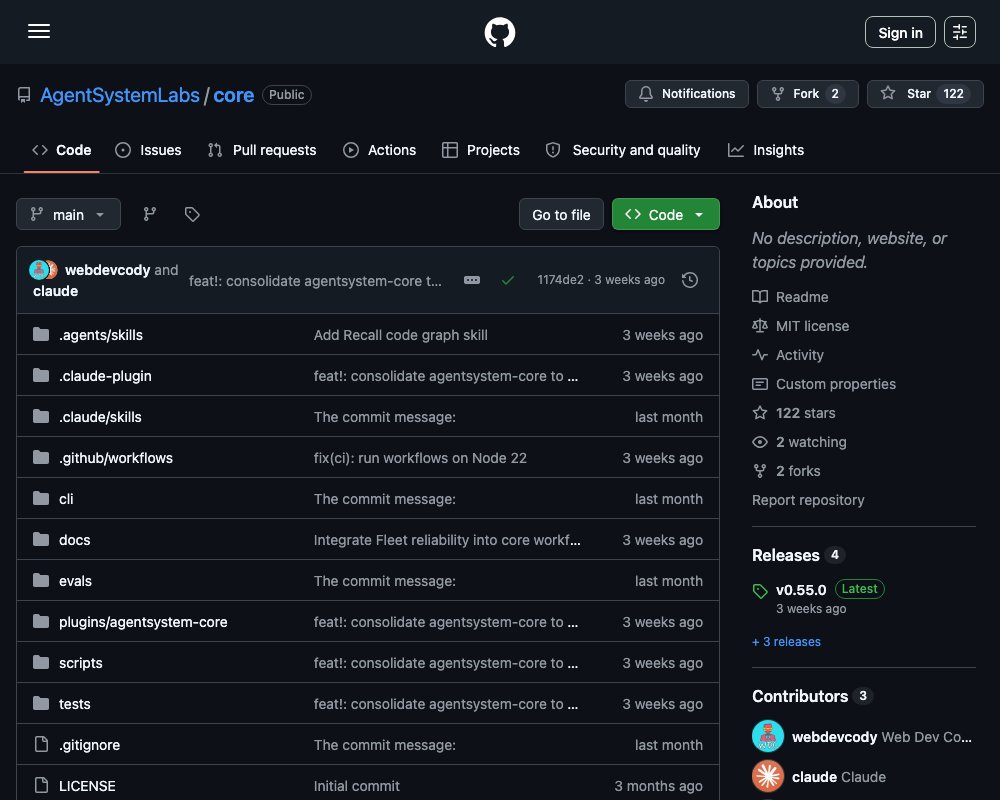1000x800 pixels.
Task: Open the Pull requests tab
Action: 262,150
